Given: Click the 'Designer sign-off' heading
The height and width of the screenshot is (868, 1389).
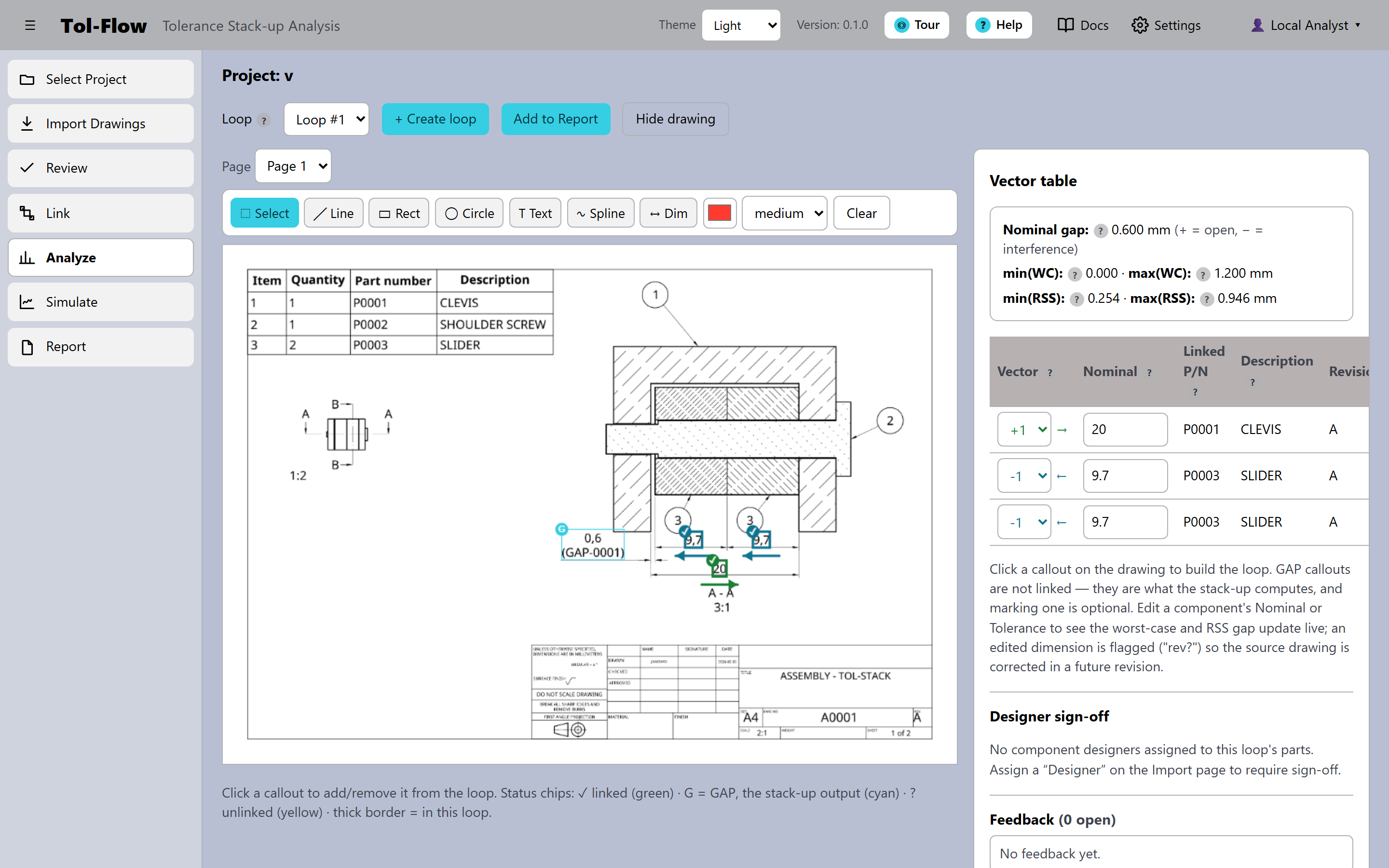Looking at the screenshot, I should pyautogui.click(x=1049, y=717).
